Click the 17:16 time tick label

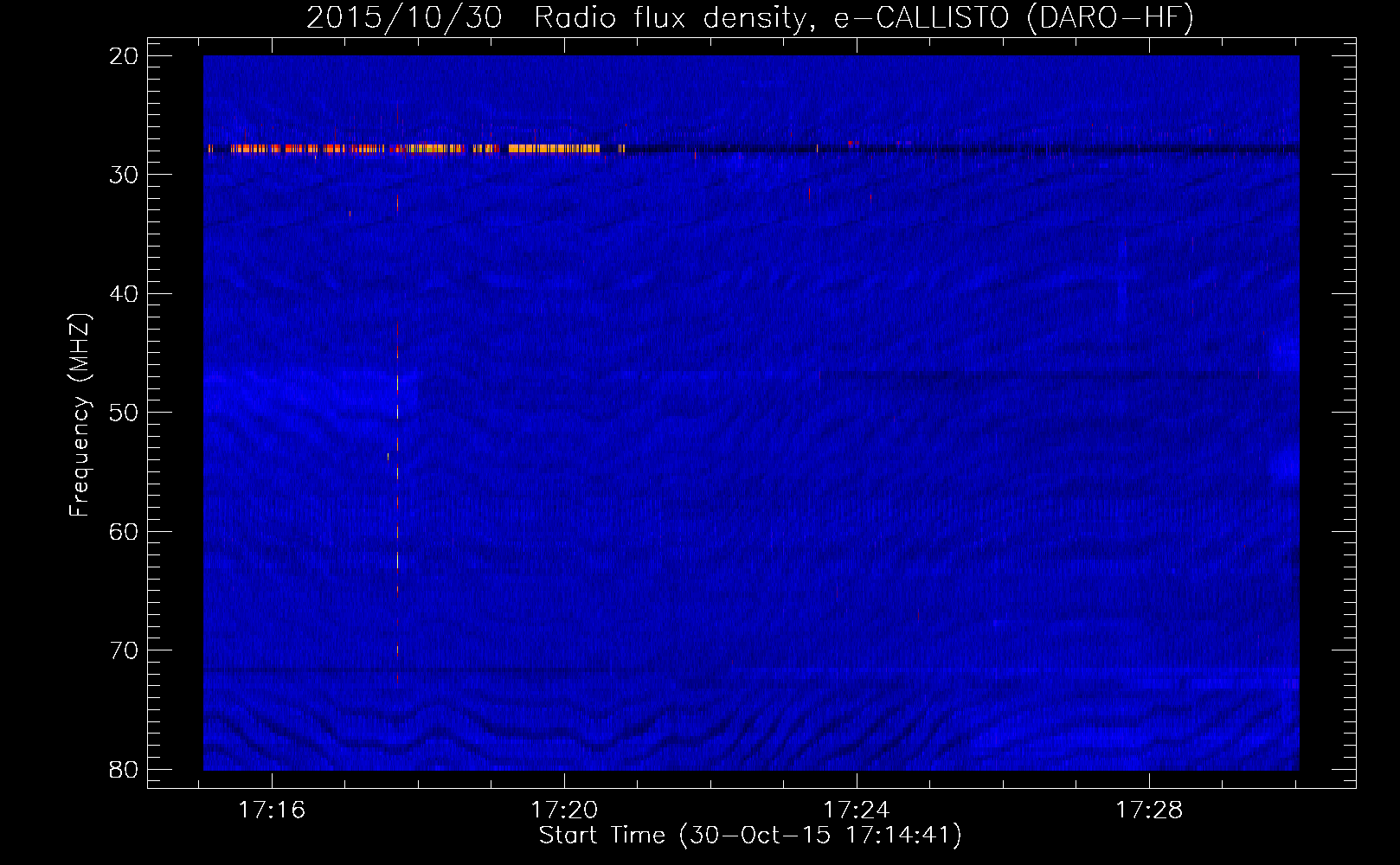273,811
